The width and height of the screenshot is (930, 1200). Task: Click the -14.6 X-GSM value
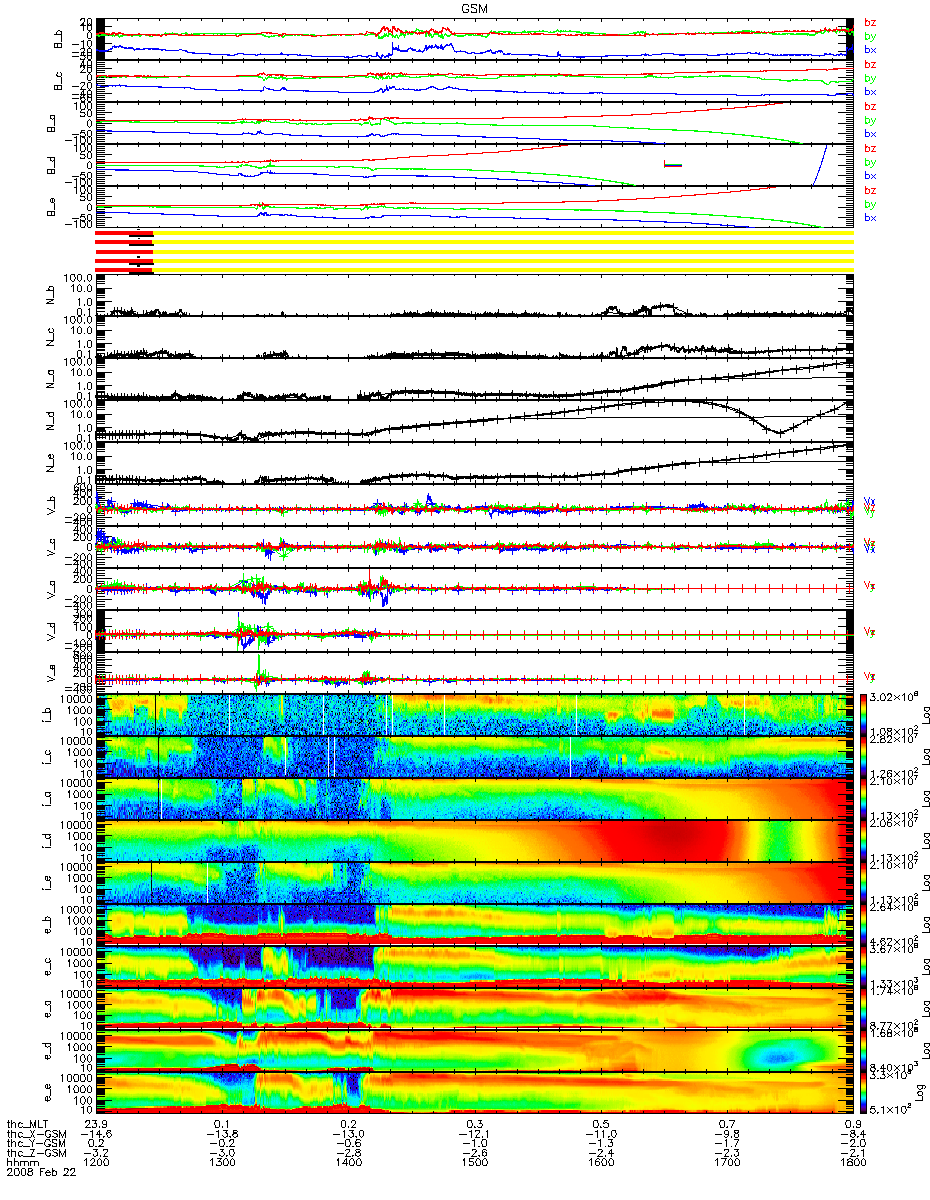pyautogui.click(x=95, y=1134)
